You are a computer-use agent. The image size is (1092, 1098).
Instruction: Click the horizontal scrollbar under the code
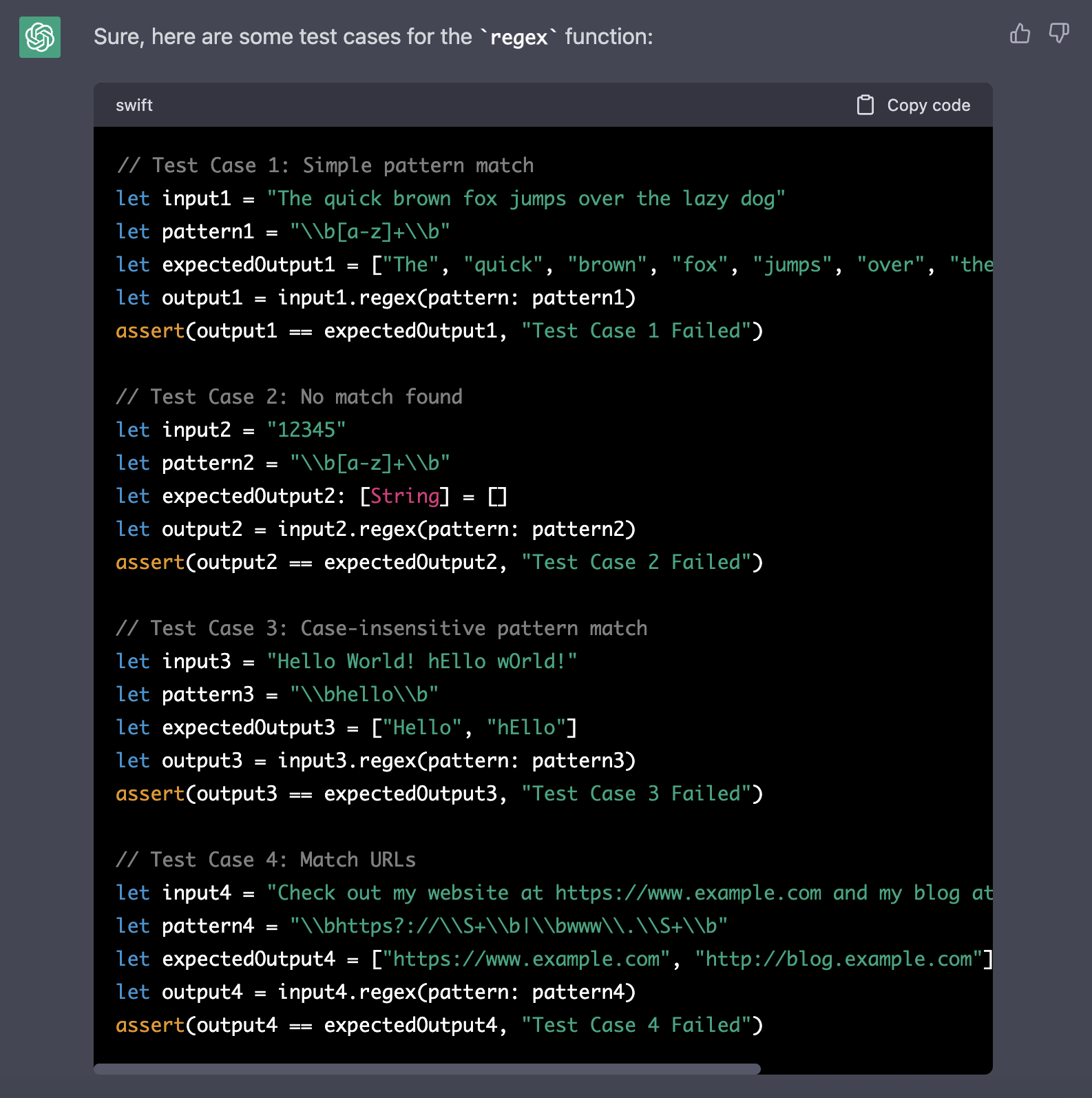pyautogui.click(x=427, y=1069)
